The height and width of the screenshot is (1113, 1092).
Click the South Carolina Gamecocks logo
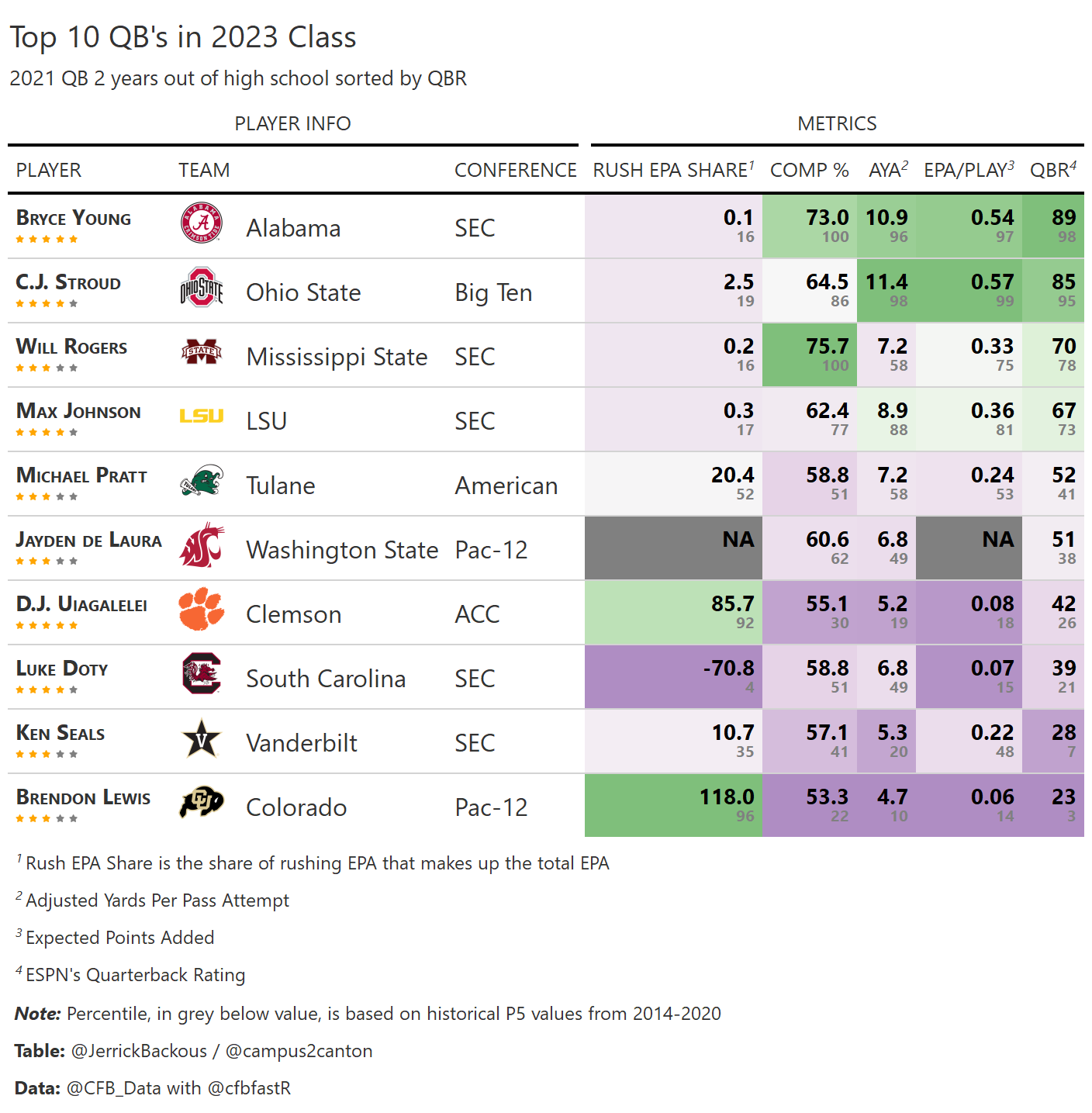pyautogui.click(x=202, y=673)
